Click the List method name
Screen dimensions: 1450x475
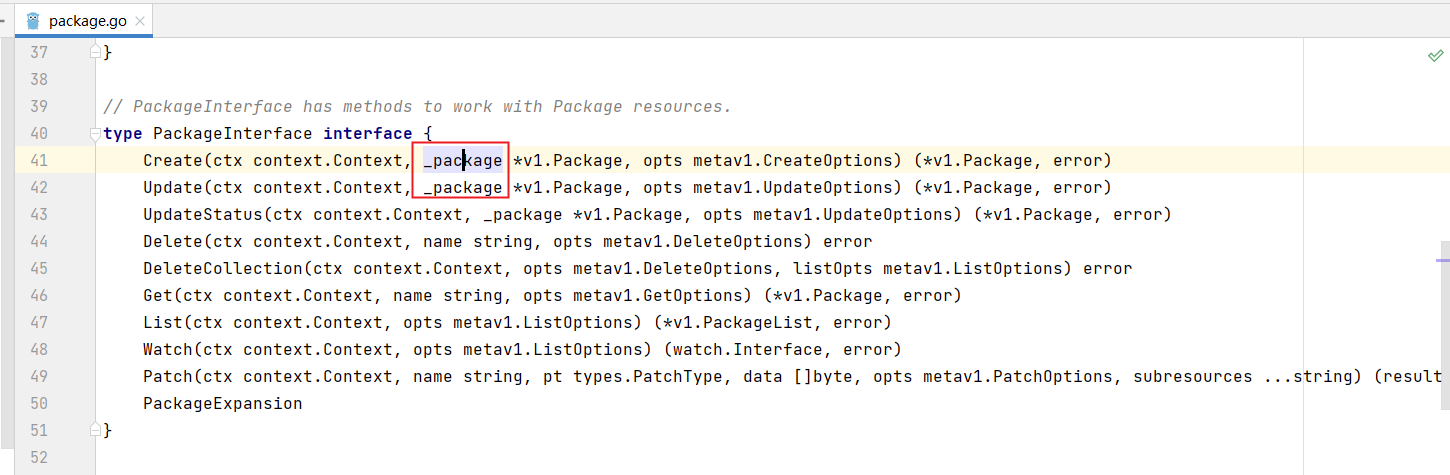pyautogui.click(x=163, y=322)
